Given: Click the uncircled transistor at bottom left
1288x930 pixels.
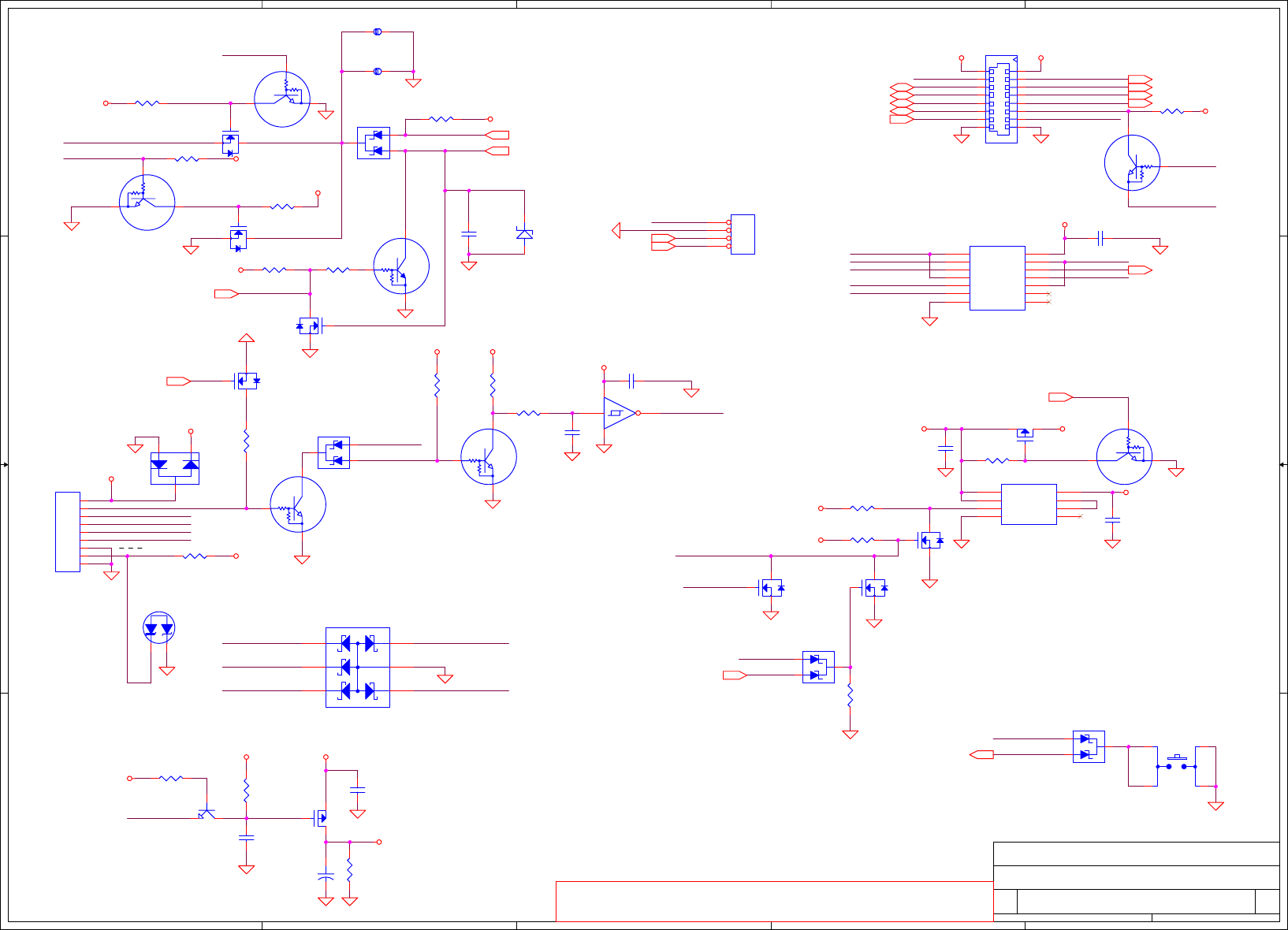Looking at the screenshot, I should tap(207, 813).
